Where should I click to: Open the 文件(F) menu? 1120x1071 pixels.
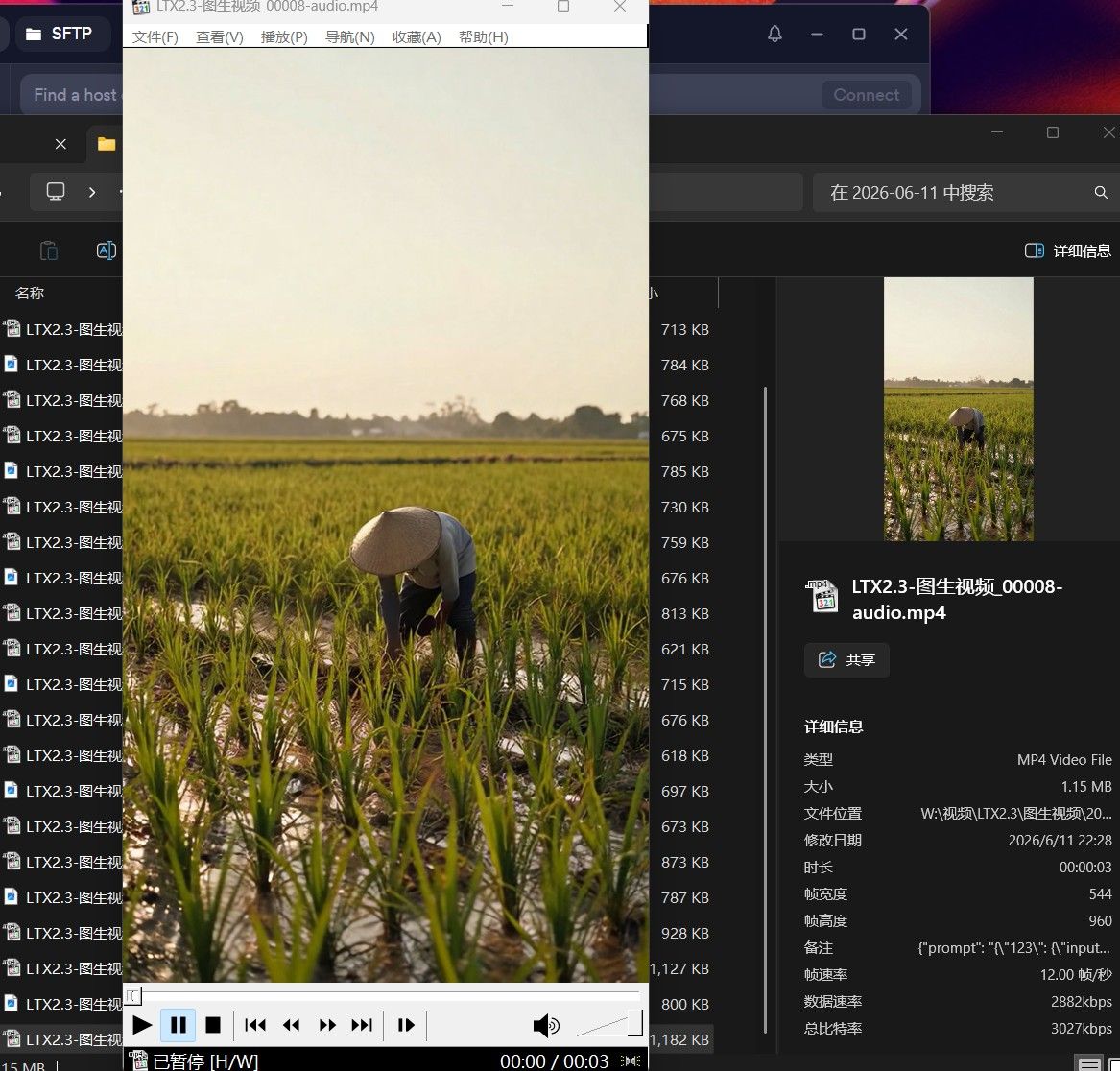(155, 37)
